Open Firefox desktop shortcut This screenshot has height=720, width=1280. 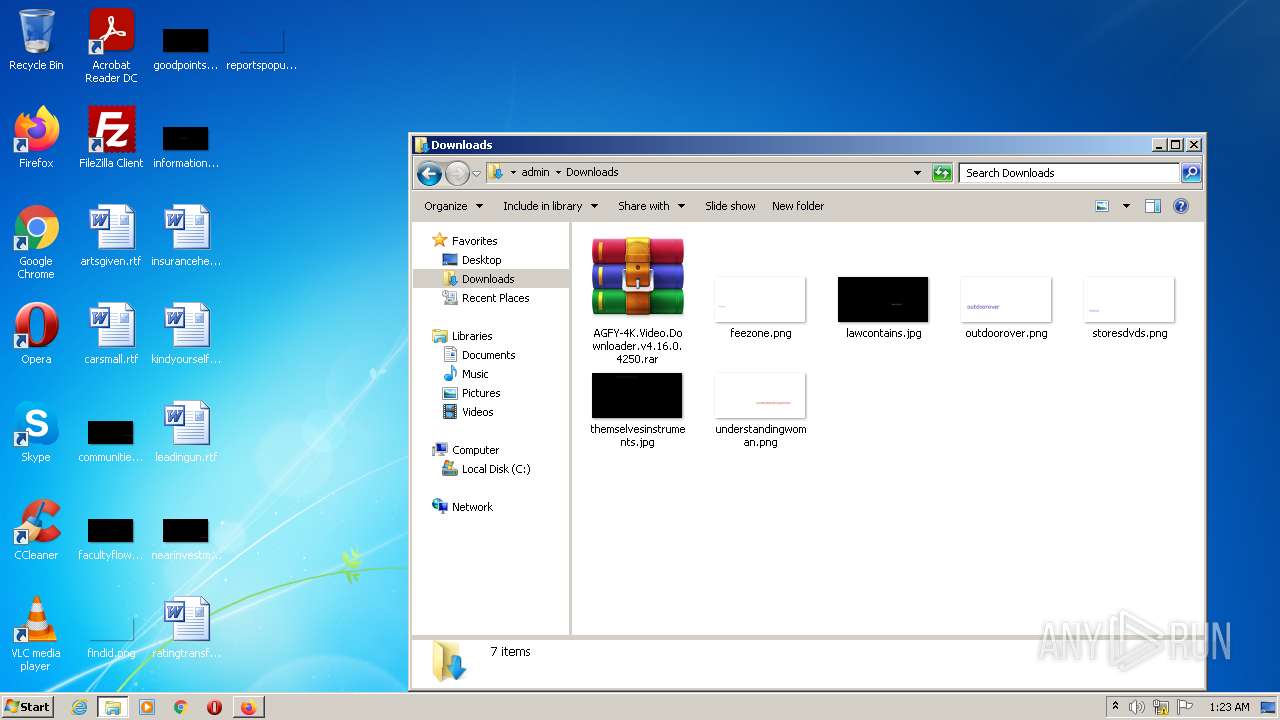[x=36, y=138]
